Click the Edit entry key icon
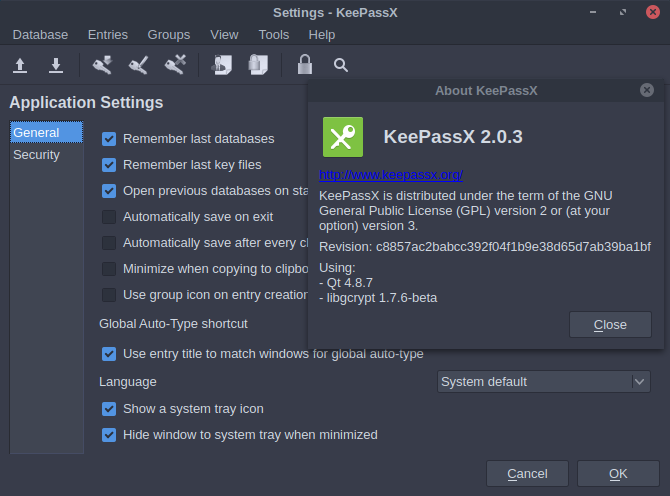This screenshot has width=670, height=496. tap(138, 66)
